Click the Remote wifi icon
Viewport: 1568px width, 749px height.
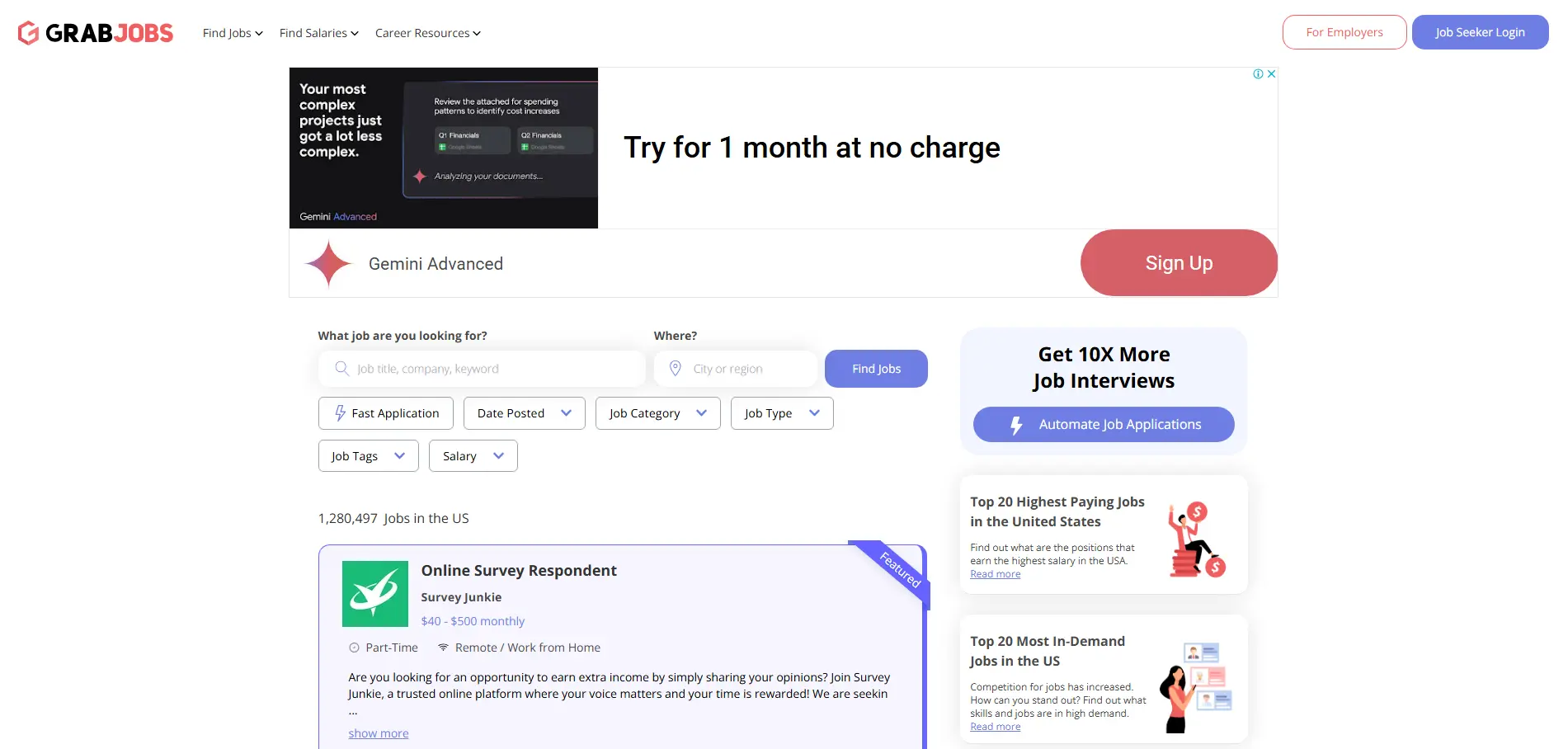click(443, 648)
